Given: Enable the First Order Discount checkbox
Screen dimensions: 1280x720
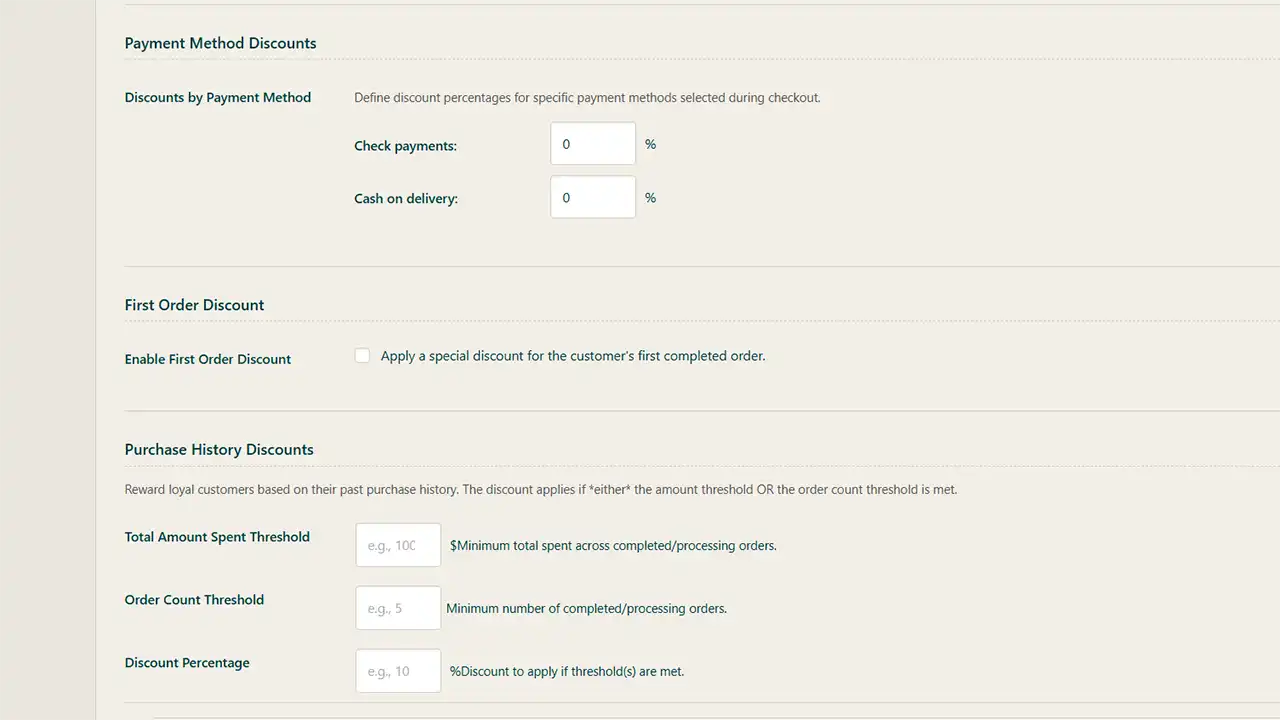Looking at the screenshot, I should [362, 356].
